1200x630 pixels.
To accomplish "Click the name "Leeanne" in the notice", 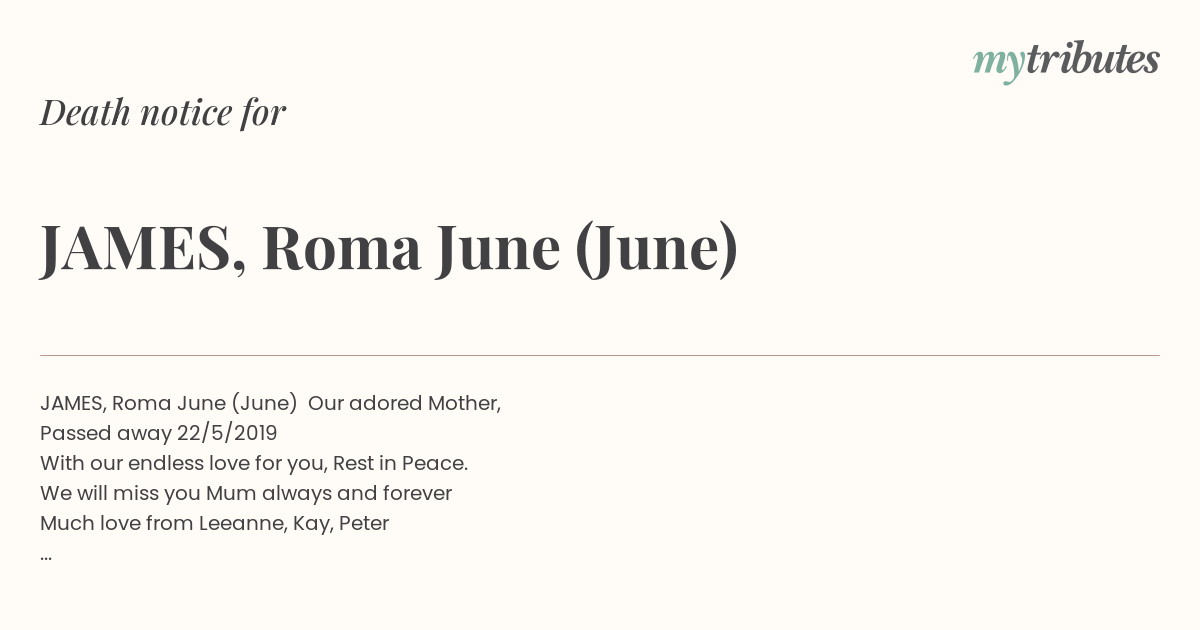I will pos(243,523).
